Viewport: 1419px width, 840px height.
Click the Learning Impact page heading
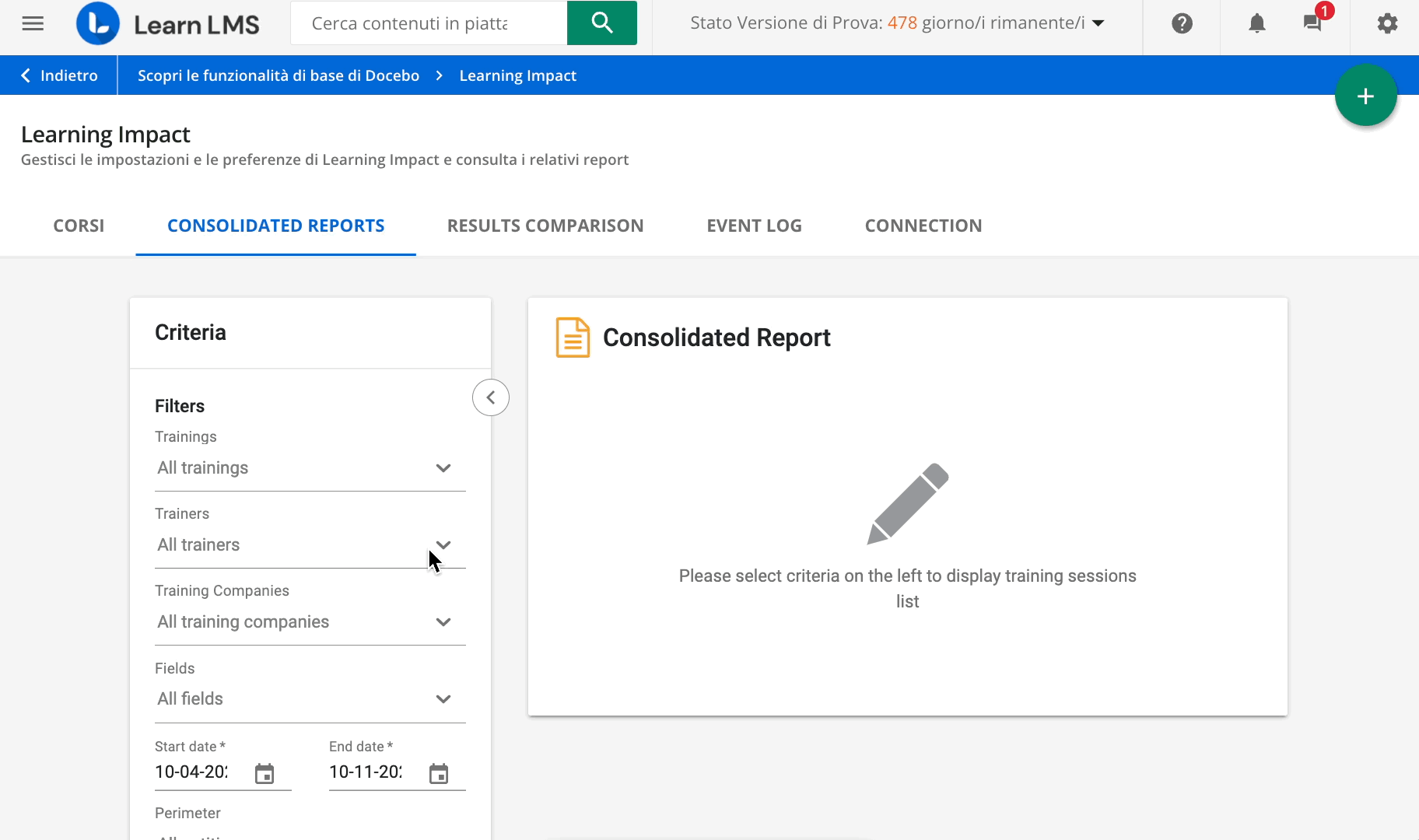pyautogui.click(x=106, y=135)
